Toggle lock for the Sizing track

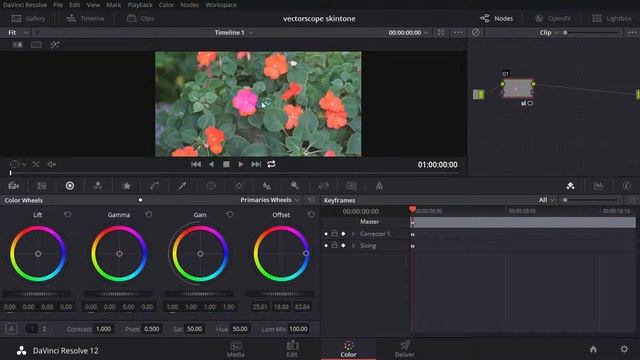tap(334, 246)
